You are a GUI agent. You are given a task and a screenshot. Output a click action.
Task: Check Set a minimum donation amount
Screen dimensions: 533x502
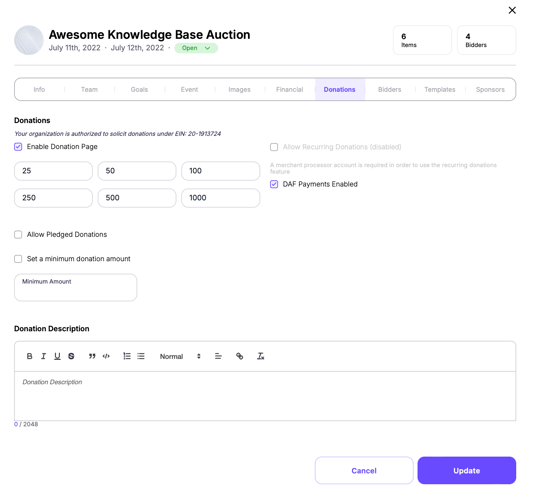coord(18,259)
